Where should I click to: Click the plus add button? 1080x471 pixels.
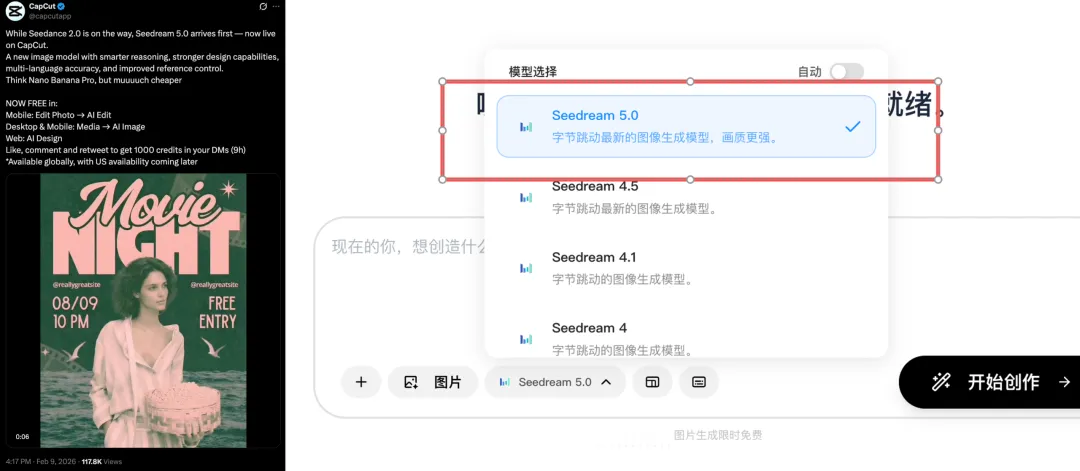click(x=361, y=382)
